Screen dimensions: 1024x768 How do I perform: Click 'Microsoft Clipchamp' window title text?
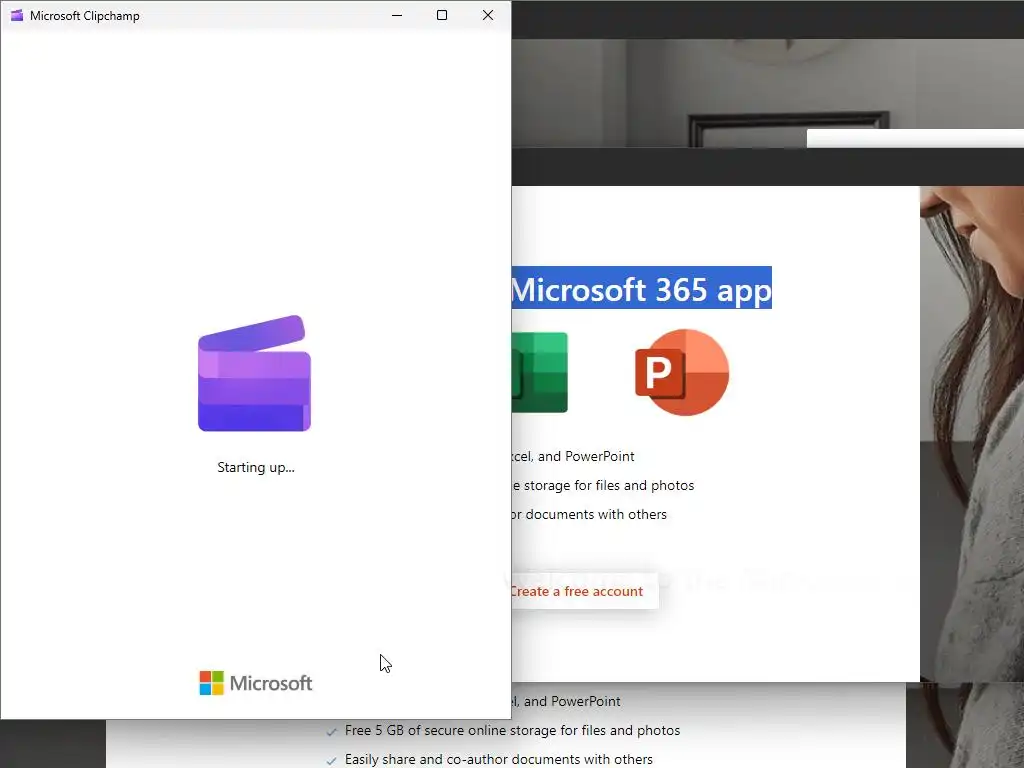click(85, 16)
